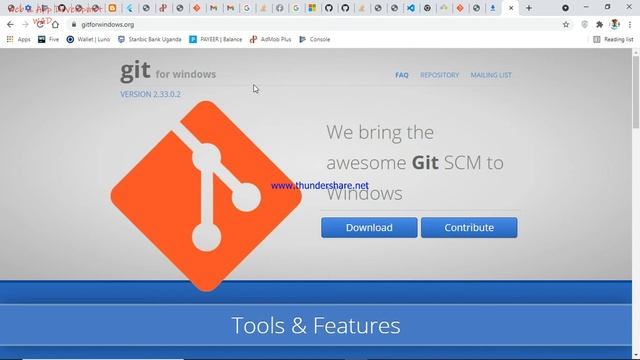Switch to the Flutter tab
640x360 pixels.
[129, 8]
